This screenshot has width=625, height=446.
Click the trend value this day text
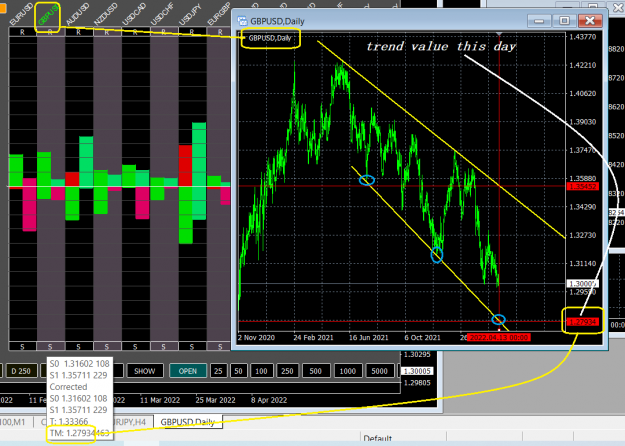(x=441, y=47)
